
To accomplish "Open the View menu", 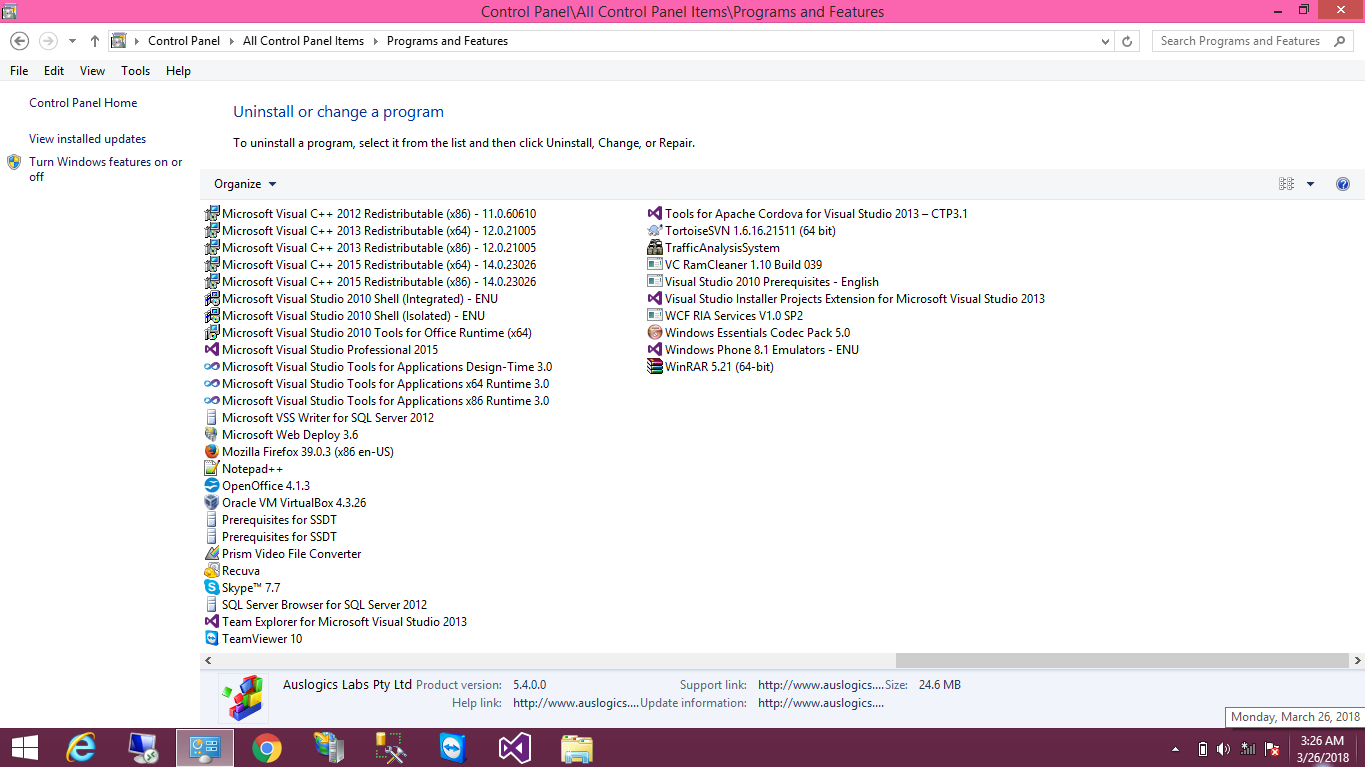I will tap(92, 71).
